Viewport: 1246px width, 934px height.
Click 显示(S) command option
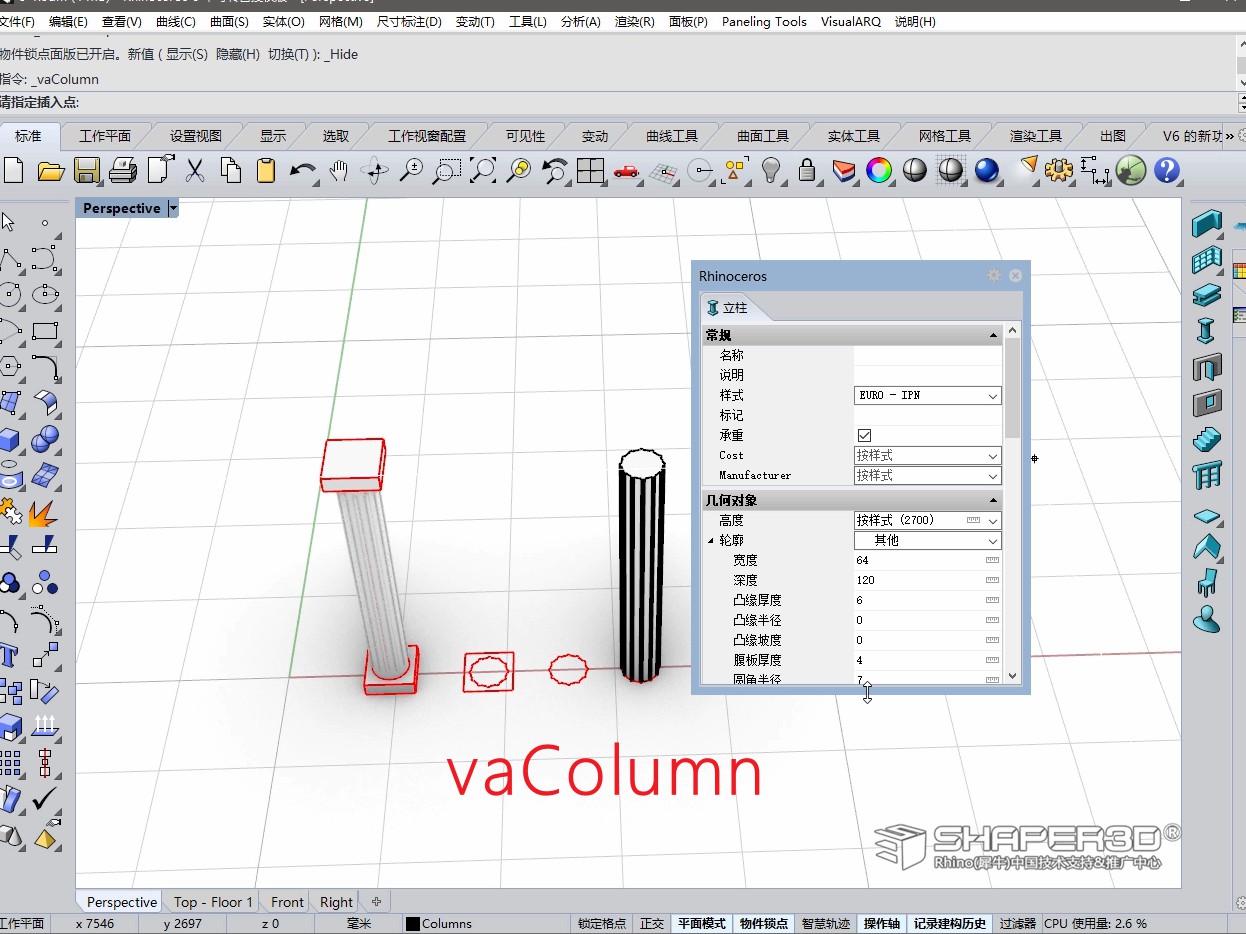(187, 54)
